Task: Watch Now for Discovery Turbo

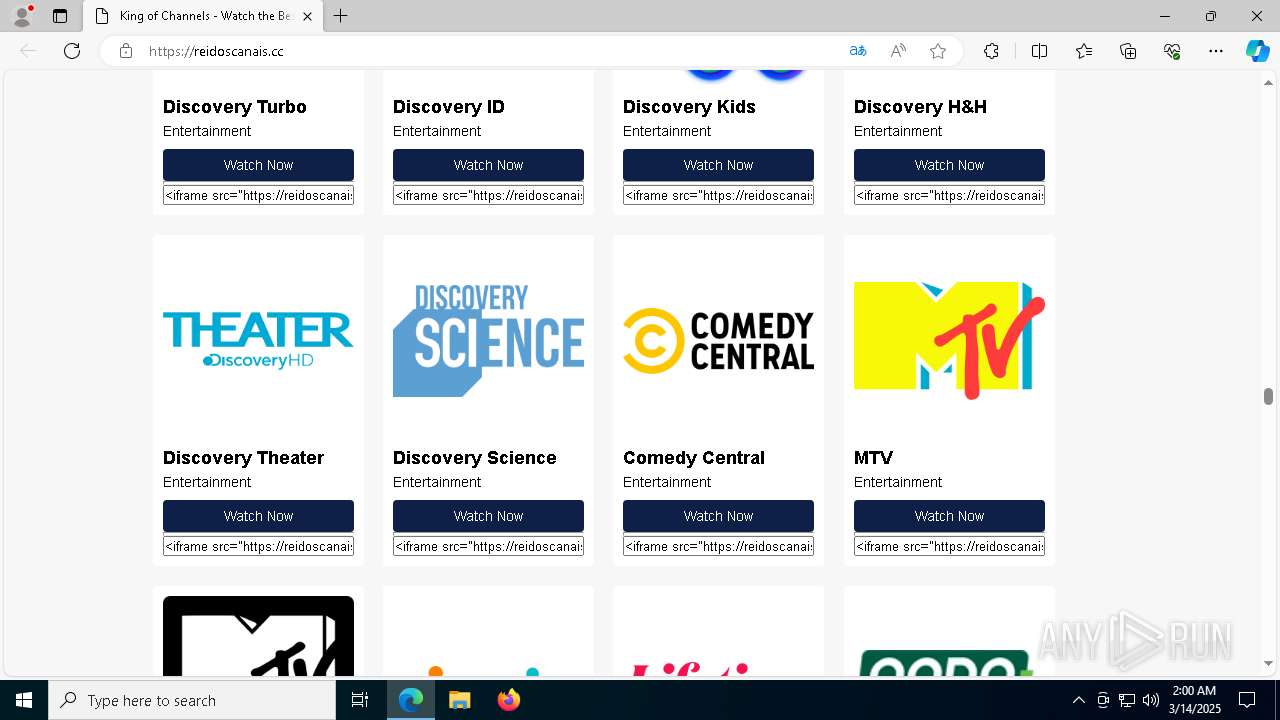Action: 258,165
